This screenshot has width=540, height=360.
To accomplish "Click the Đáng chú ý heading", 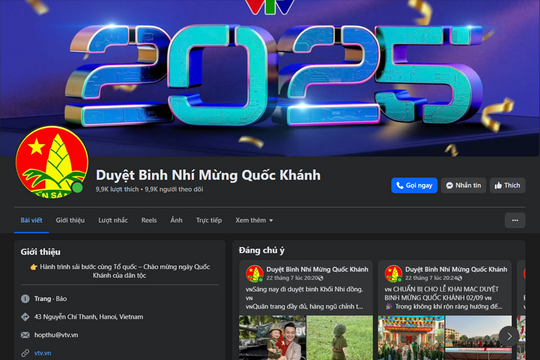I will (262, 250).
